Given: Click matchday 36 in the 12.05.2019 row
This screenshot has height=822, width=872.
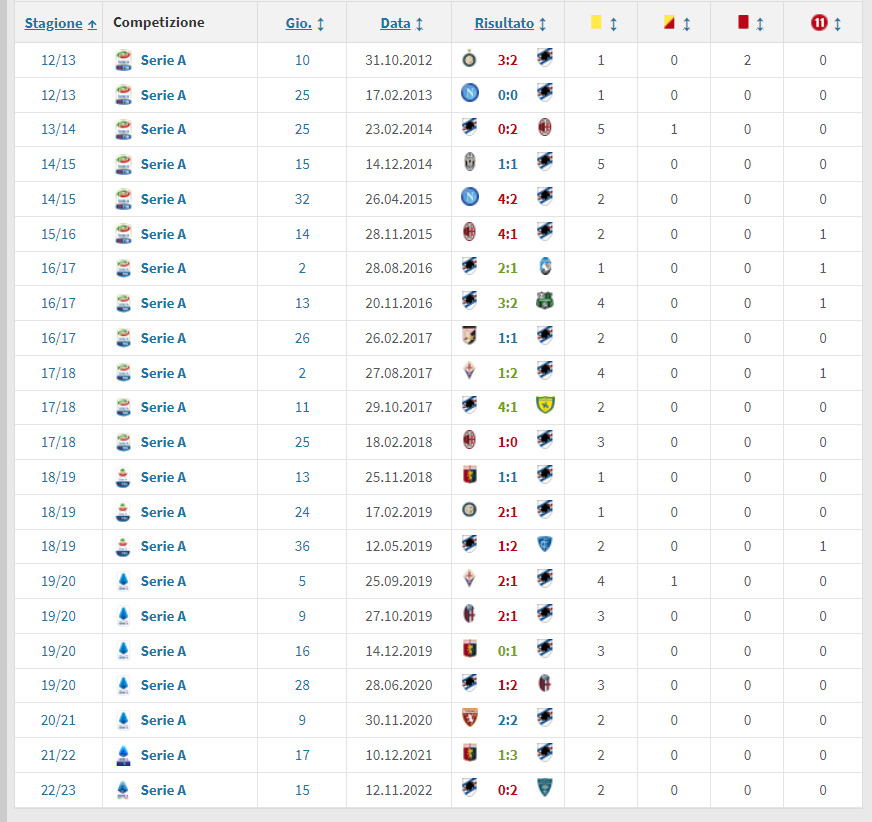Looking at the screenshot, I should point(302,546).
